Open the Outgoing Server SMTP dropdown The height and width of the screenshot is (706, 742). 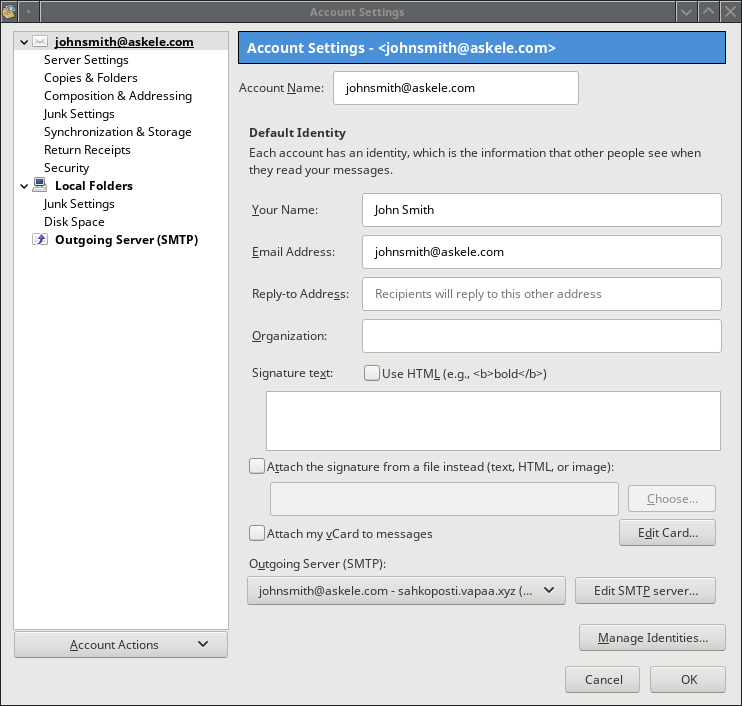(406, 591)
